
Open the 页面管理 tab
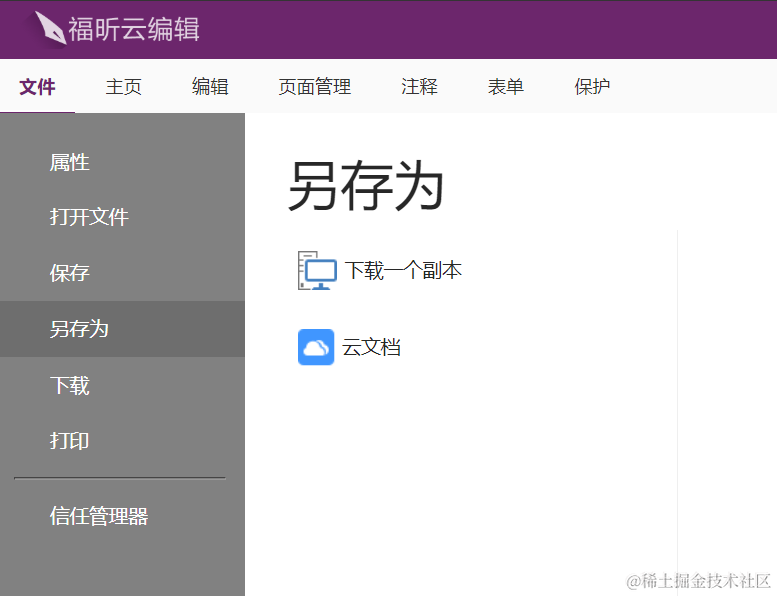[x=315, y=87]
